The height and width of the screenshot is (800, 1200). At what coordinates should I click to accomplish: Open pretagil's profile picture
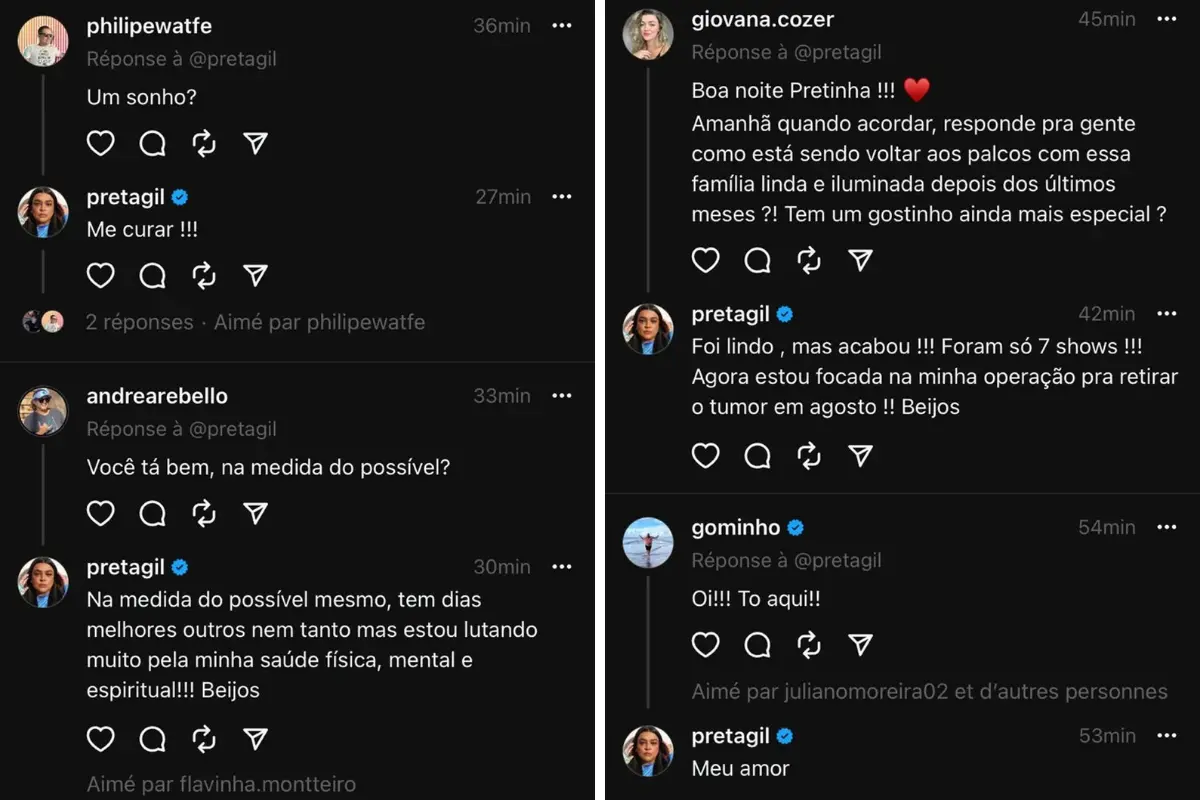[42, 212]
